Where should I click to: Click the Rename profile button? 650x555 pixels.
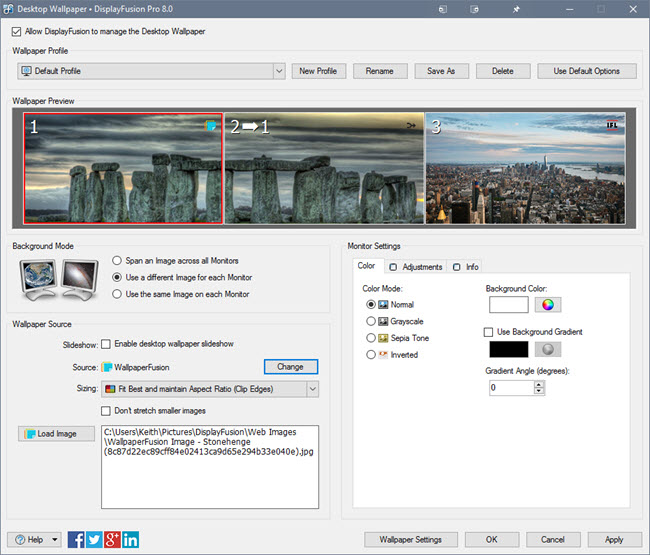click(380, 71)
